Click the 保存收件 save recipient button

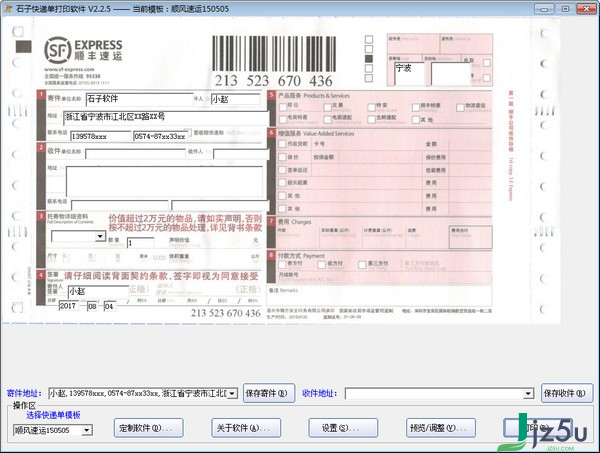(x=567, y=393)
